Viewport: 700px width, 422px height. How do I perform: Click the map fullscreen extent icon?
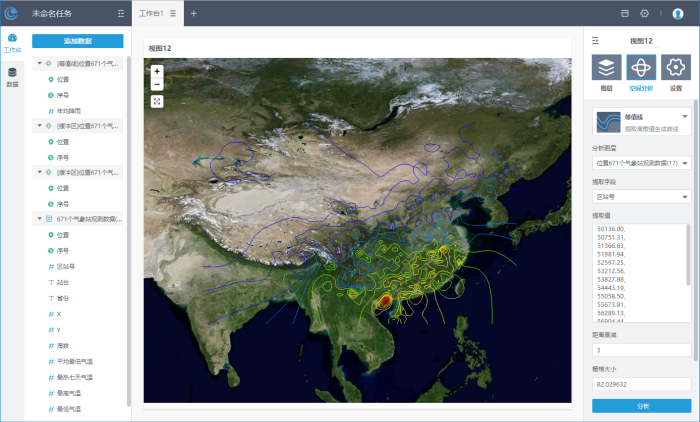pos(157,101)
